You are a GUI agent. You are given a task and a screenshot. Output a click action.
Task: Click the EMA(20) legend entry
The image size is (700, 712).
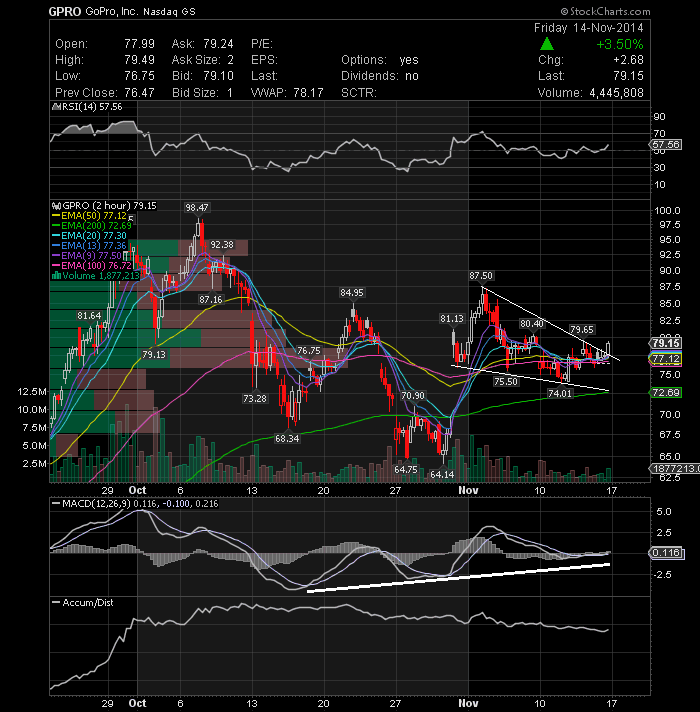89,235
